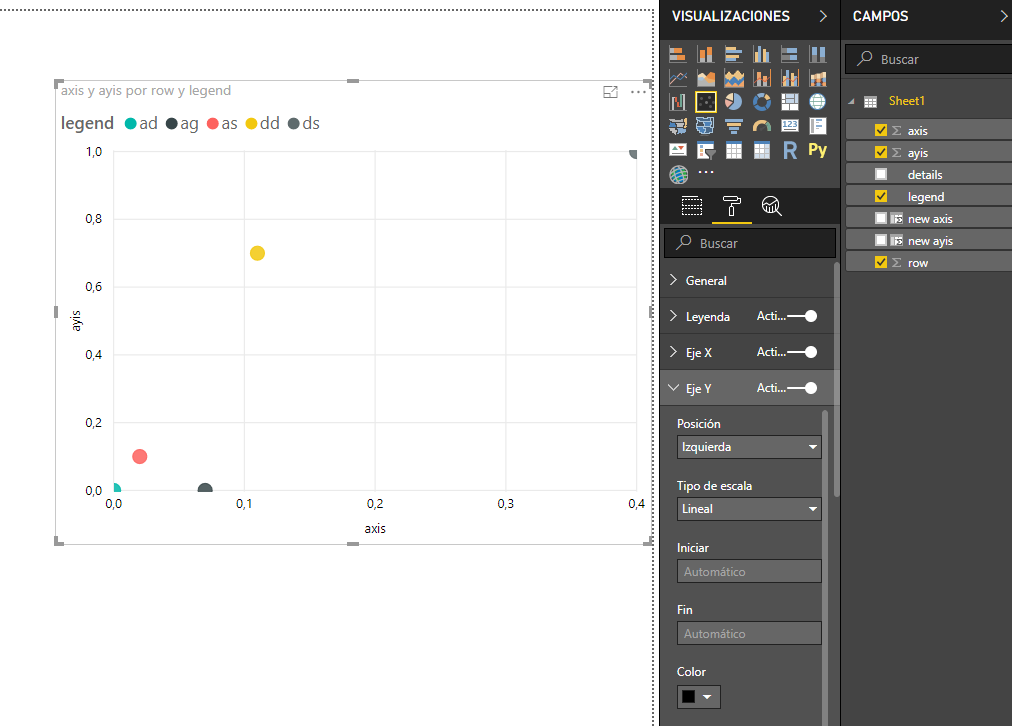Select the 100% stacked bar chart visualization
This screenshot has width=1012, height=726.
click(789, 54)
